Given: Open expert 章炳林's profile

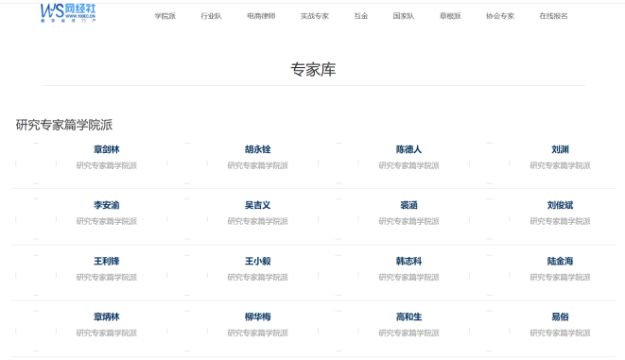Looking at the screenshot, I should coord(106,317).
